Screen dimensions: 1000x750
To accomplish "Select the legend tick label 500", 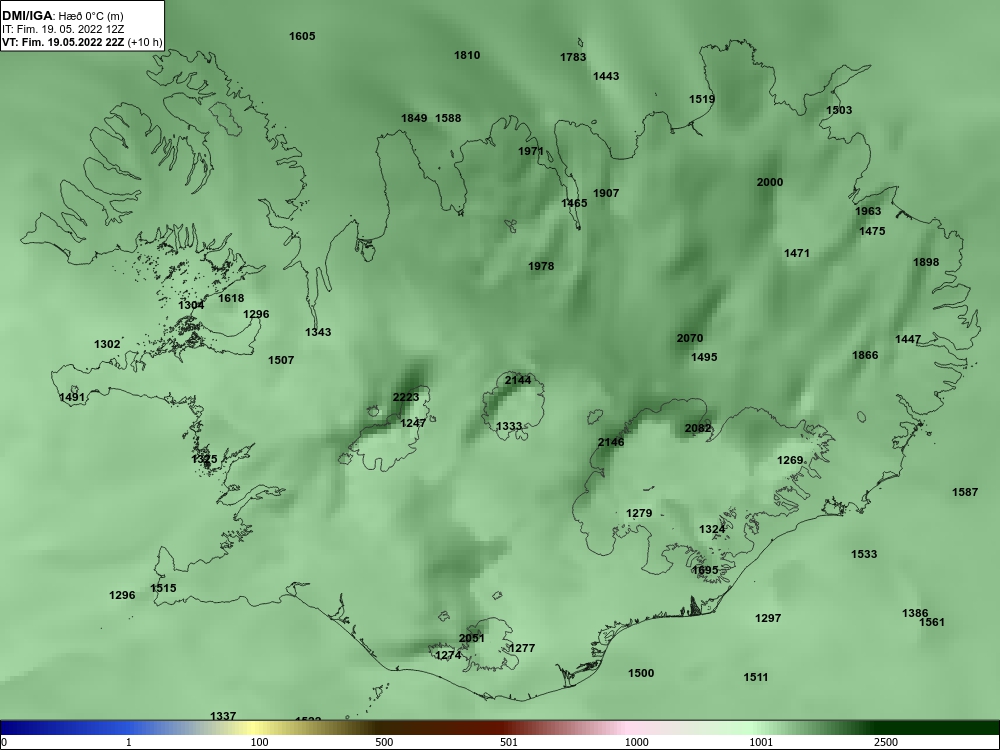I will [x=384, y=742].
